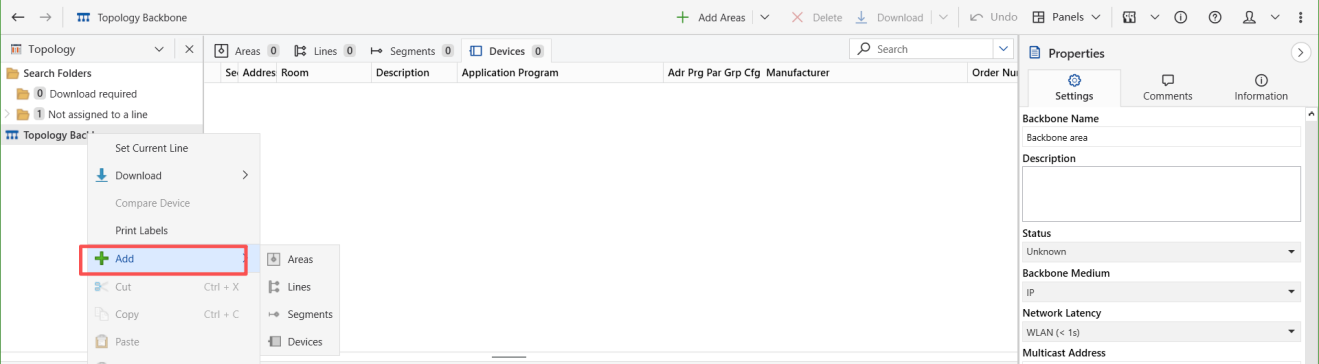
Task: Click the Description text area
Action: (1161, 194)
